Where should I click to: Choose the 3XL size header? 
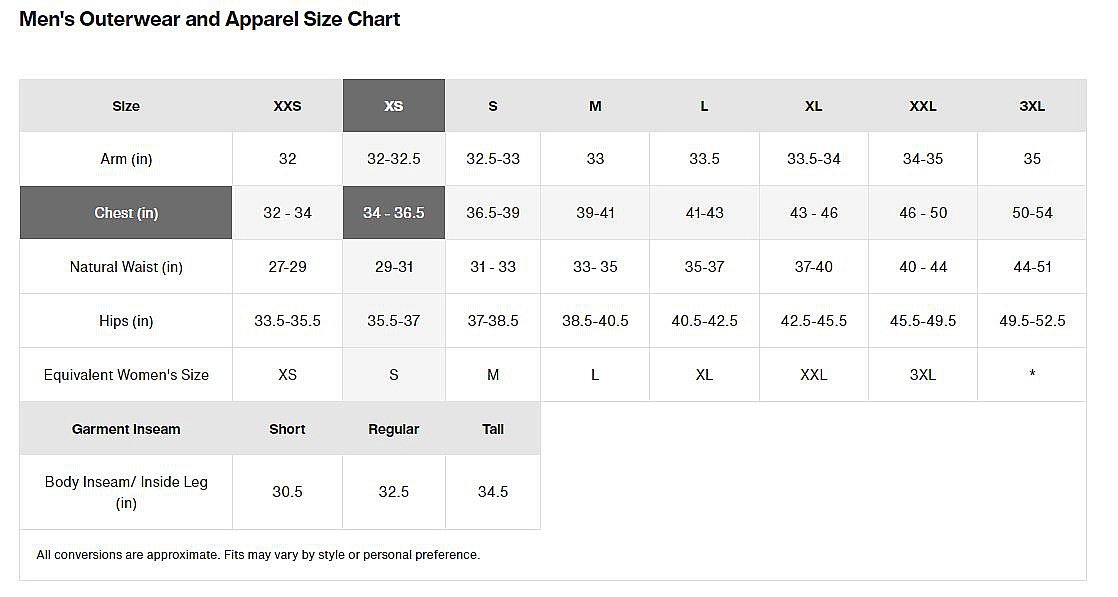click(1032, 106)
